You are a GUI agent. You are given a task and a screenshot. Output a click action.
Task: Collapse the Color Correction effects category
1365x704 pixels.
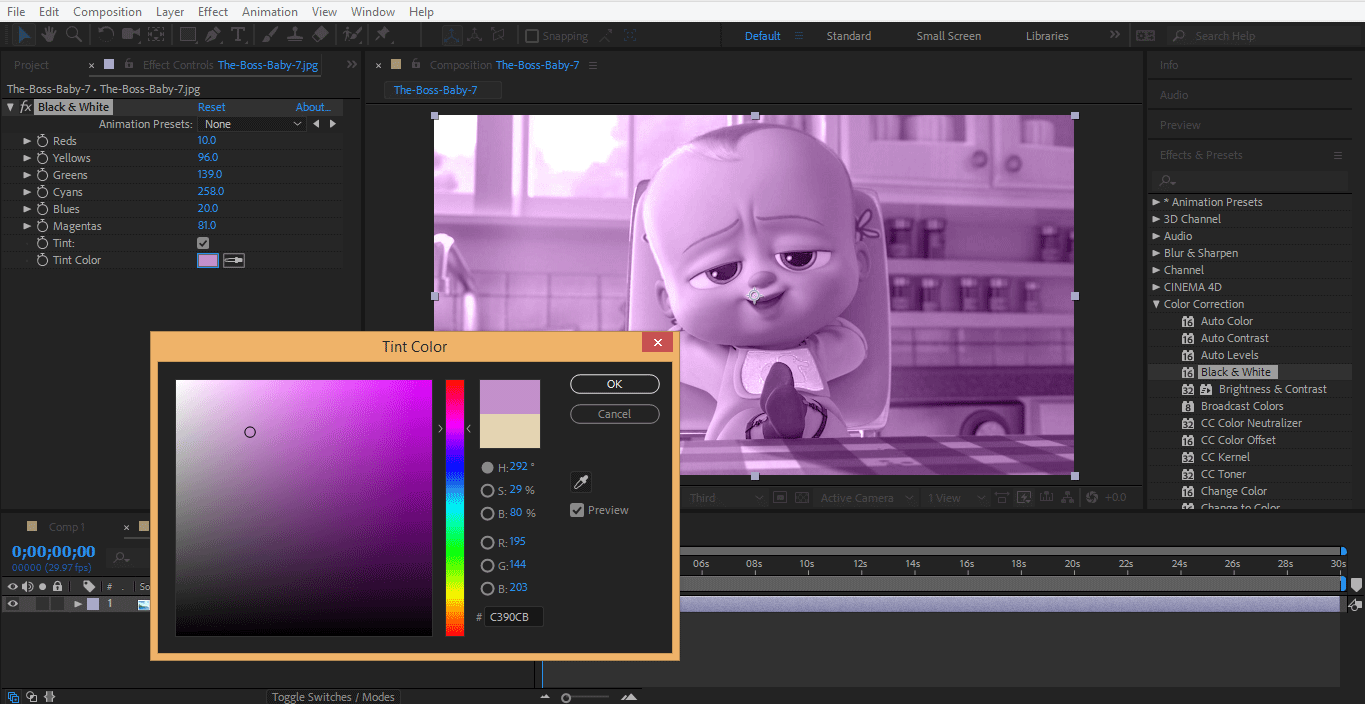click(1156, 304)
